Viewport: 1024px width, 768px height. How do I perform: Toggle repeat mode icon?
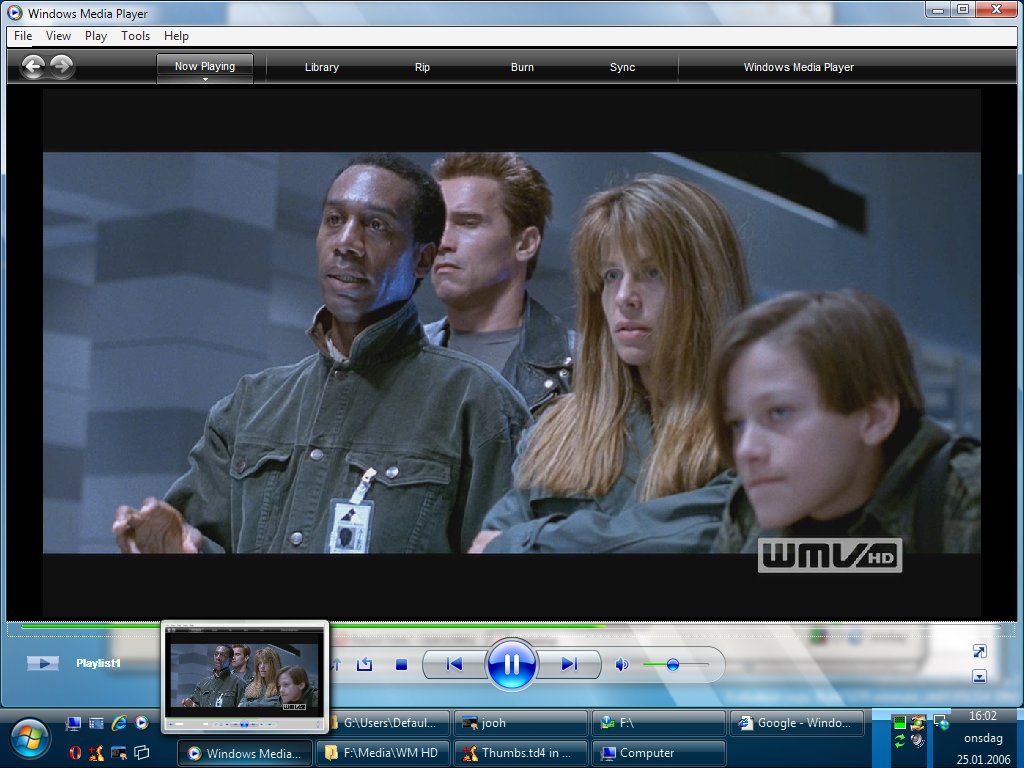pos(364,664)
